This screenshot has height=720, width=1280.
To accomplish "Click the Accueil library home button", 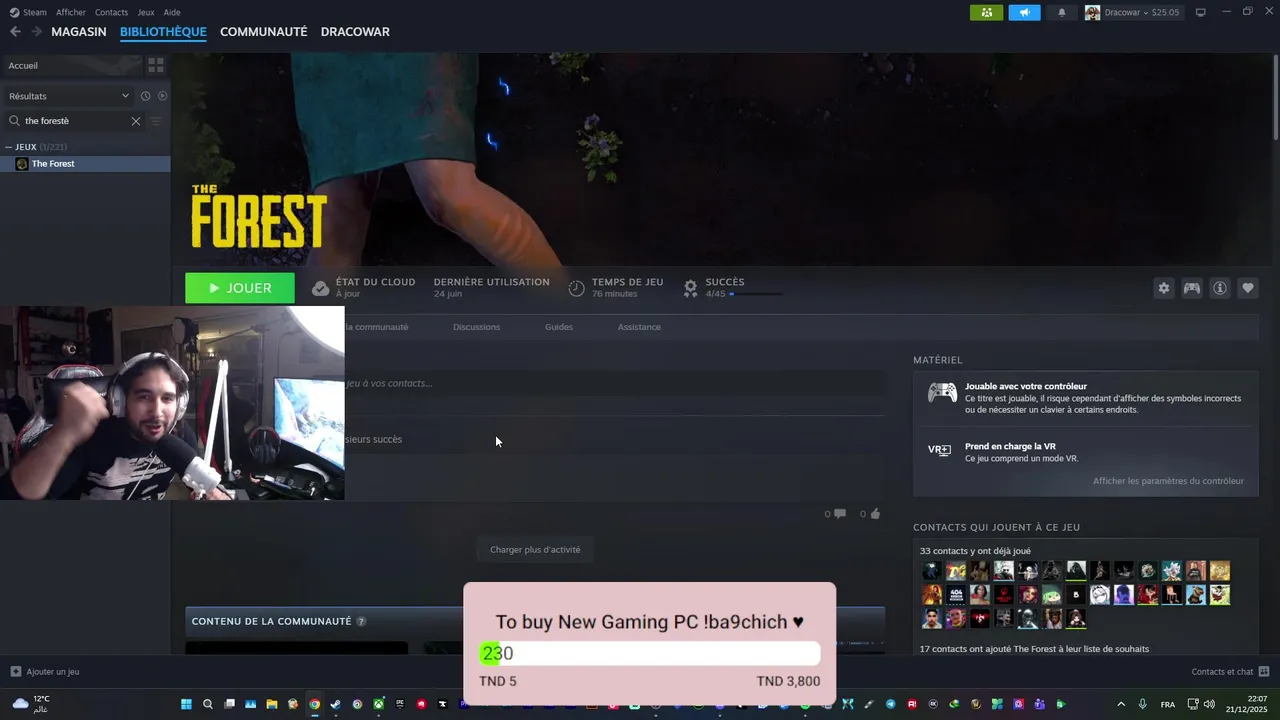I will (72, 65).
